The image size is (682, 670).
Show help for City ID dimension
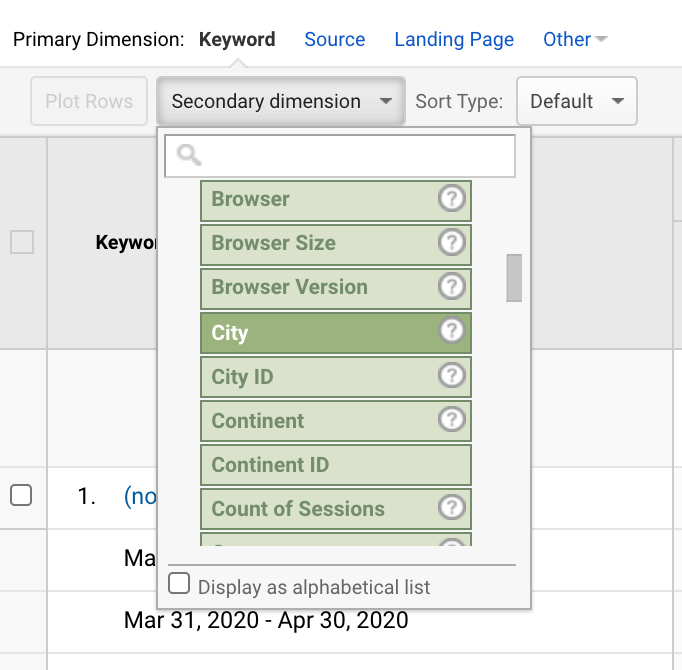point(452,376)
